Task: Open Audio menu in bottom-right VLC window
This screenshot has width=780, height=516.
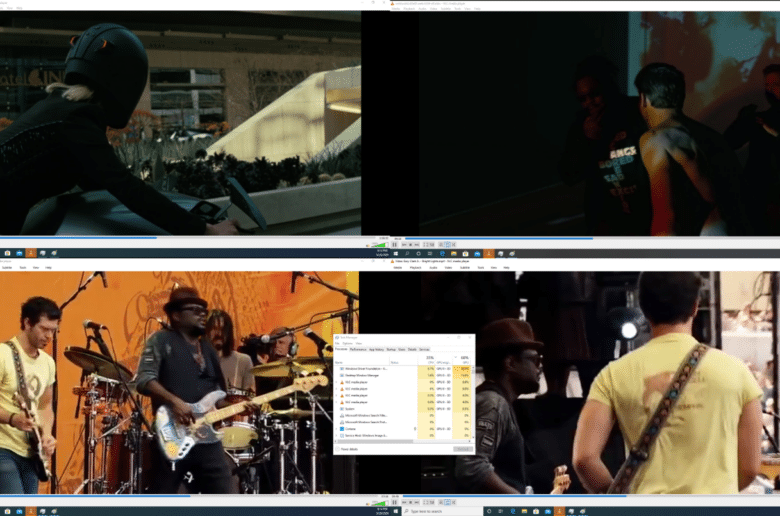Action: point(433,268)
